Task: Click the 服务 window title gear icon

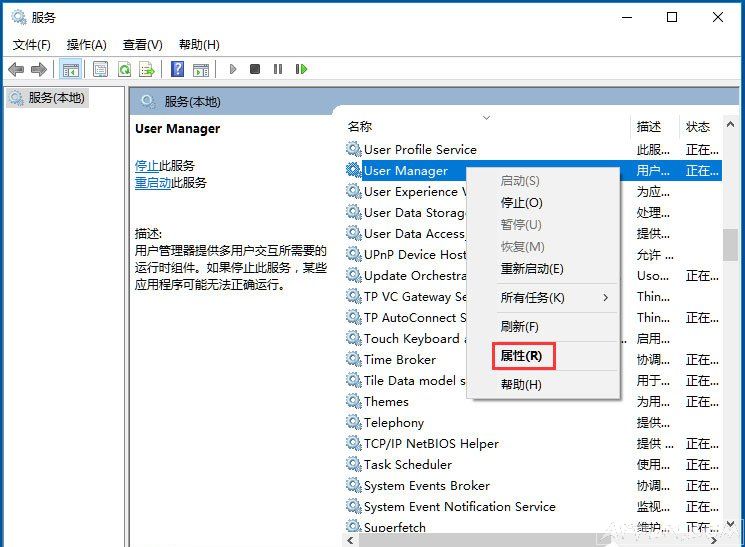Action: coord(19,18)
